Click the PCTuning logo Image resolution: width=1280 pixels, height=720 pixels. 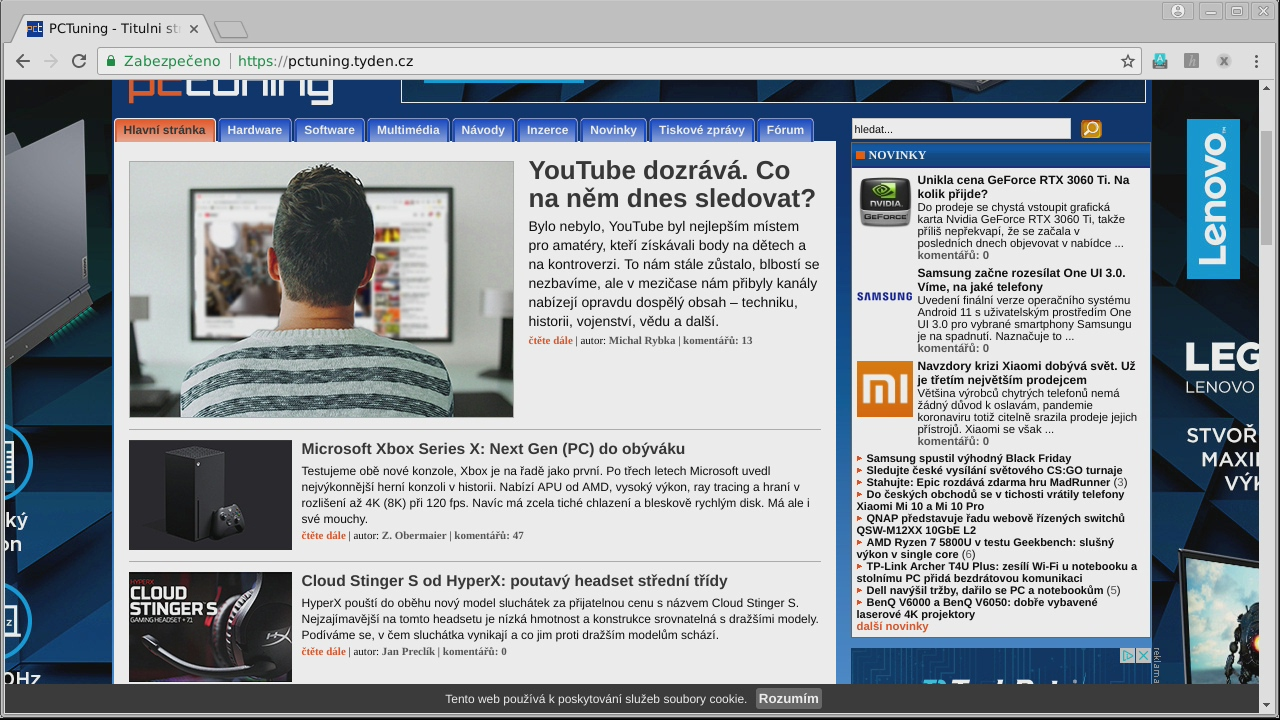click(x=230, y=90)
